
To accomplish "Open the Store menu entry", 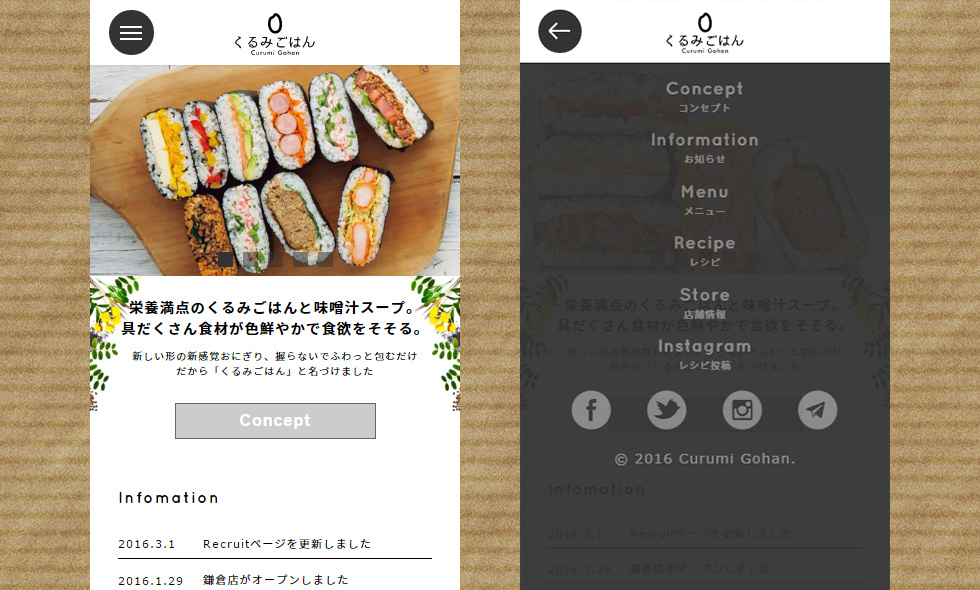I will click(704, 302).
